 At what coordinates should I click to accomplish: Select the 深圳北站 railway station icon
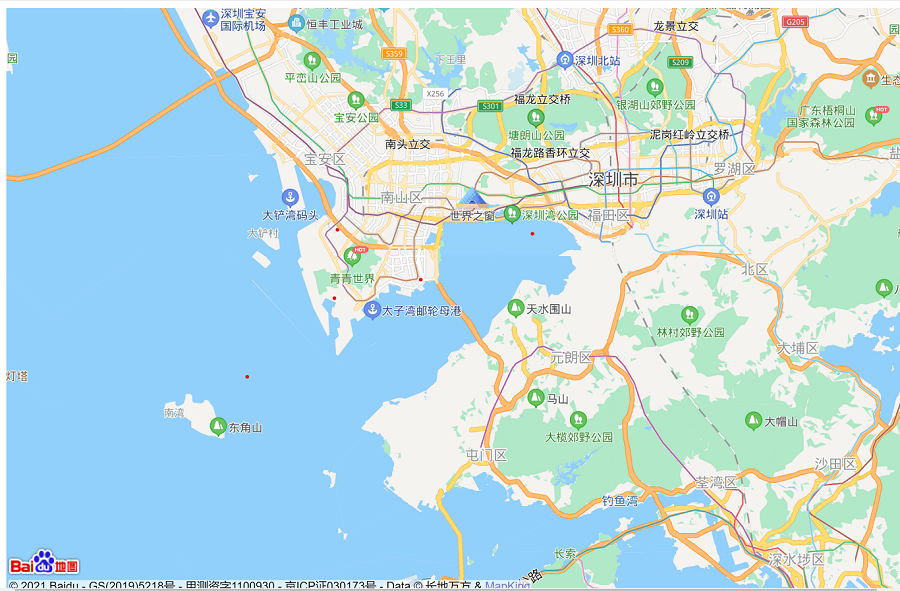point(565,60)
